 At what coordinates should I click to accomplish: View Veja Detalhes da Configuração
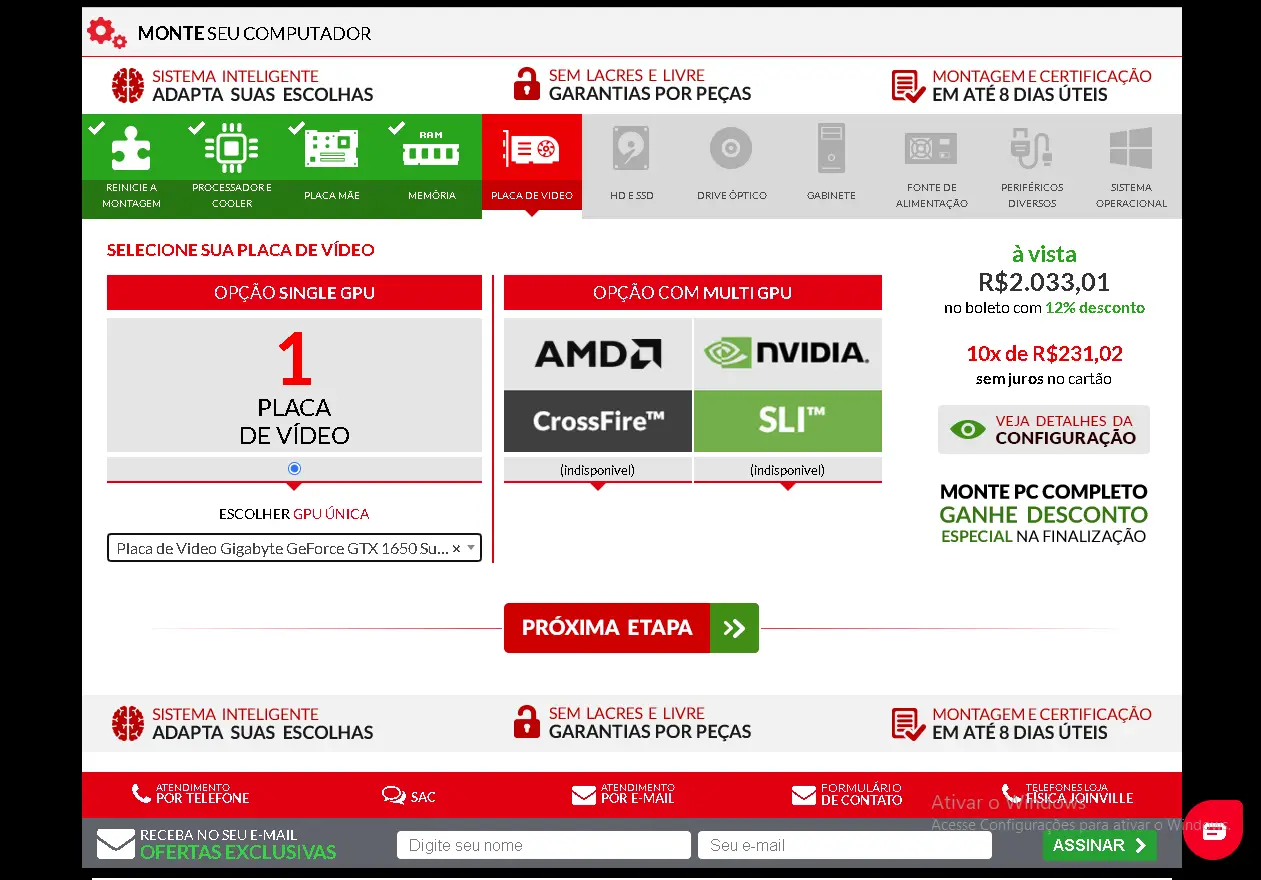click(1044, 429)
